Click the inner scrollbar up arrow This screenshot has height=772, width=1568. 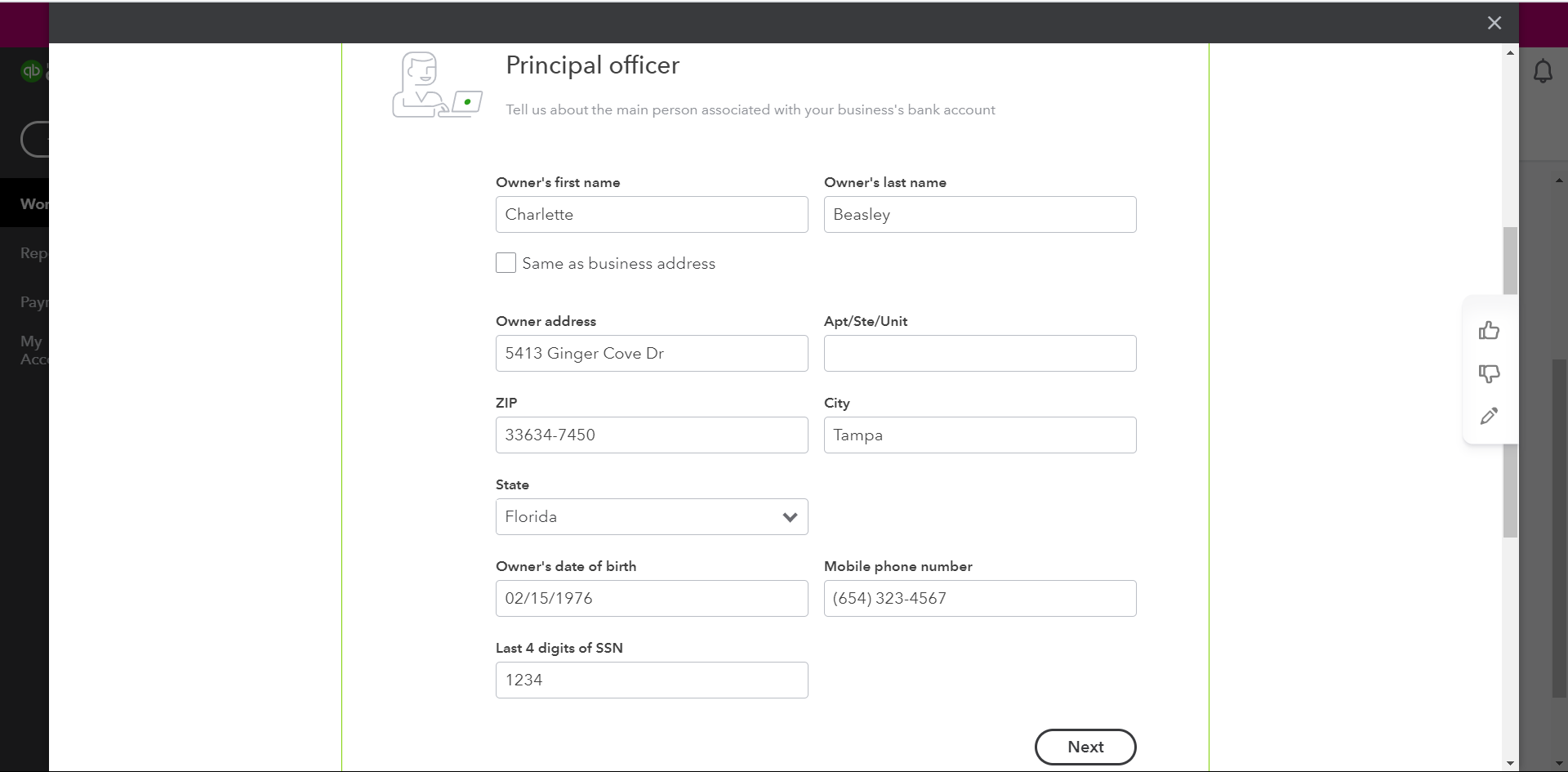1509,54
